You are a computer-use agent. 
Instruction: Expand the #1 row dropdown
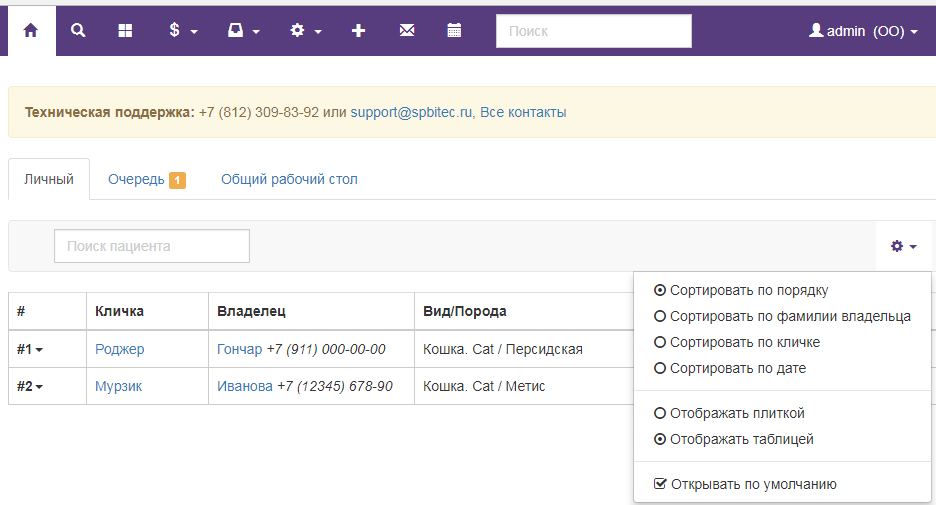pyautogui.click(x=30, y=349)
